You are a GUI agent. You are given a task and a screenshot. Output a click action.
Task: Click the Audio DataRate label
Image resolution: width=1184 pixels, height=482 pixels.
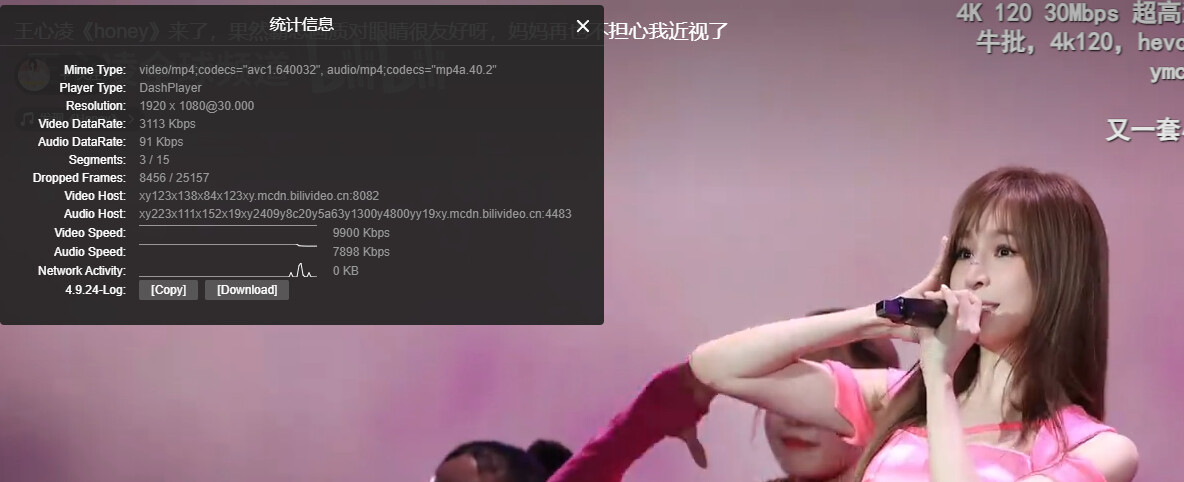(82, 142)
